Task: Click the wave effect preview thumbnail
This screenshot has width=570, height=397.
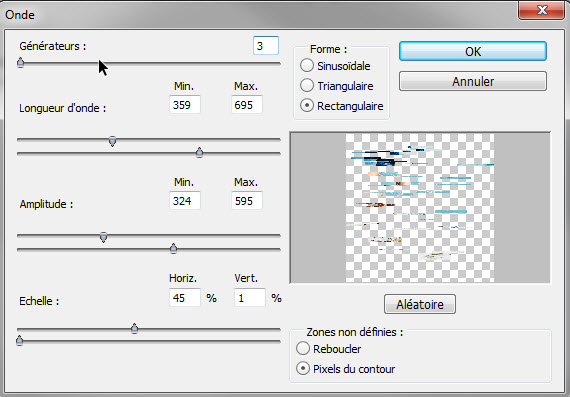Action: [420, 208]
